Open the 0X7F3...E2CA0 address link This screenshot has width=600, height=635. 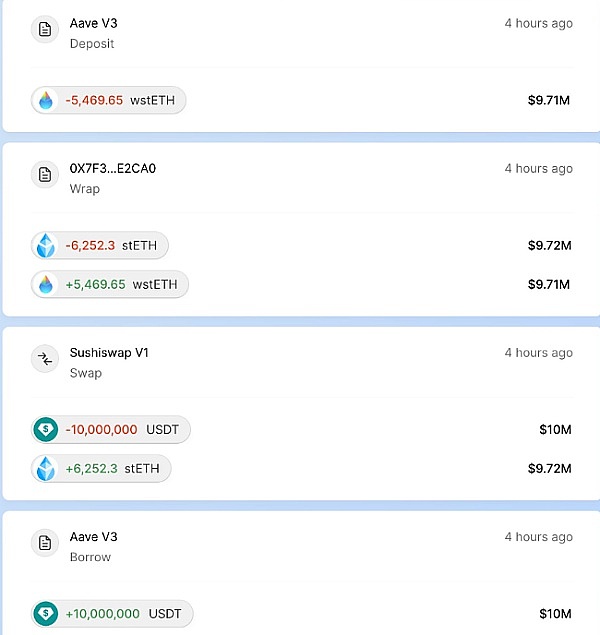(113, 169)
